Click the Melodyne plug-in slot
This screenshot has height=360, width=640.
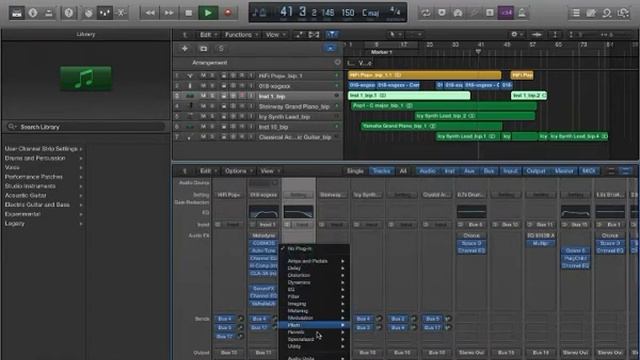[264, 236]
